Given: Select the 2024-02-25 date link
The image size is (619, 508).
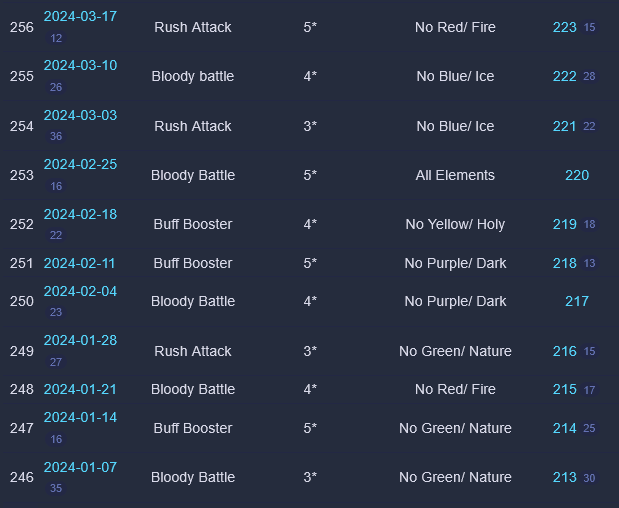Looking at the screenshot, I should tap(80, 164).
